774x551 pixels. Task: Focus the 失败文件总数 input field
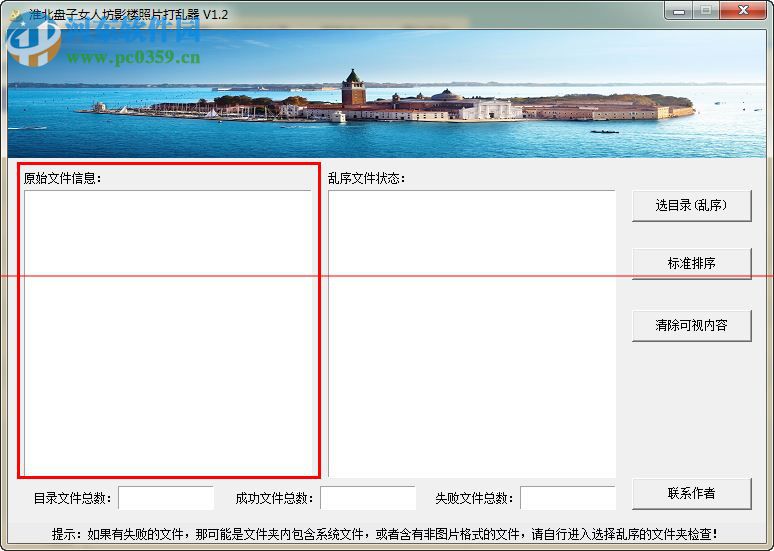click(x=568, y=498)
